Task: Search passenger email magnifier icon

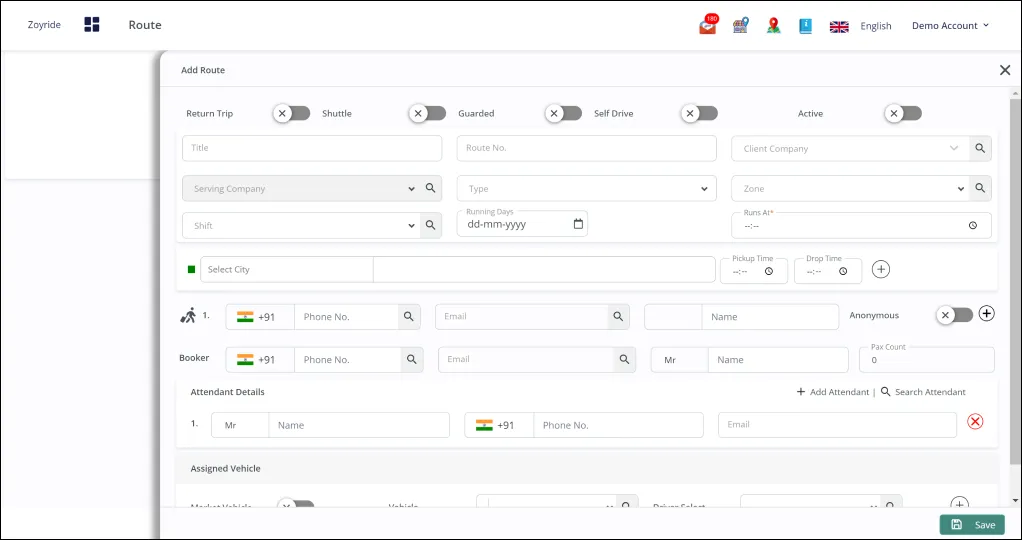Action: (618, 316)
